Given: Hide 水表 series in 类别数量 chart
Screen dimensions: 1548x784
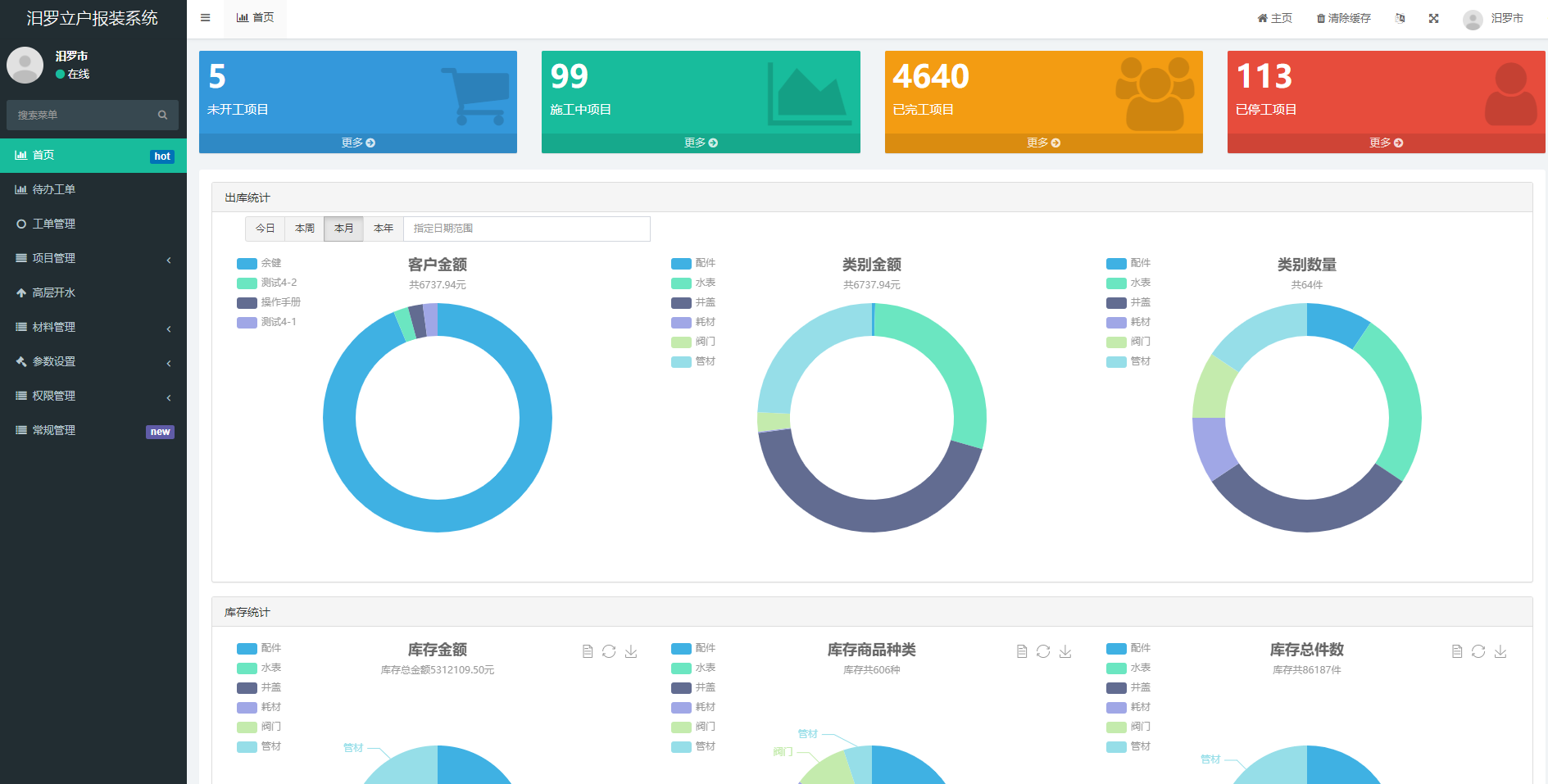Looking at the screenshot, I should pos(1136,283).
